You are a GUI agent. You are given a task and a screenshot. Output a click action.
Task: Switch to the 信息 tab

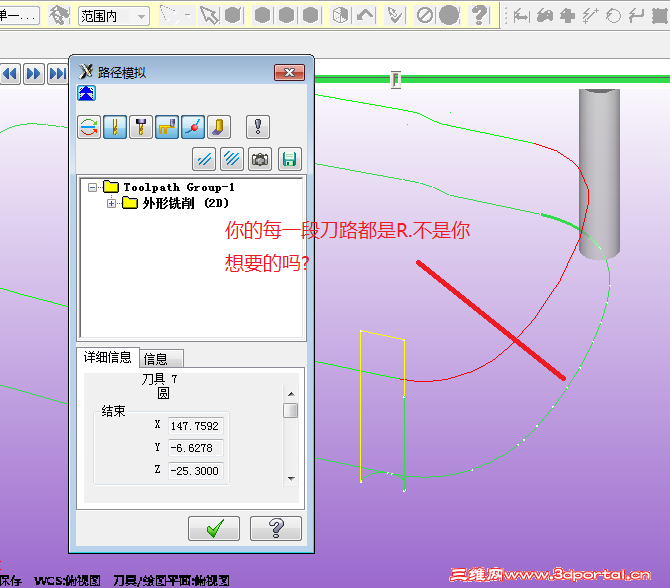(162, 359)
